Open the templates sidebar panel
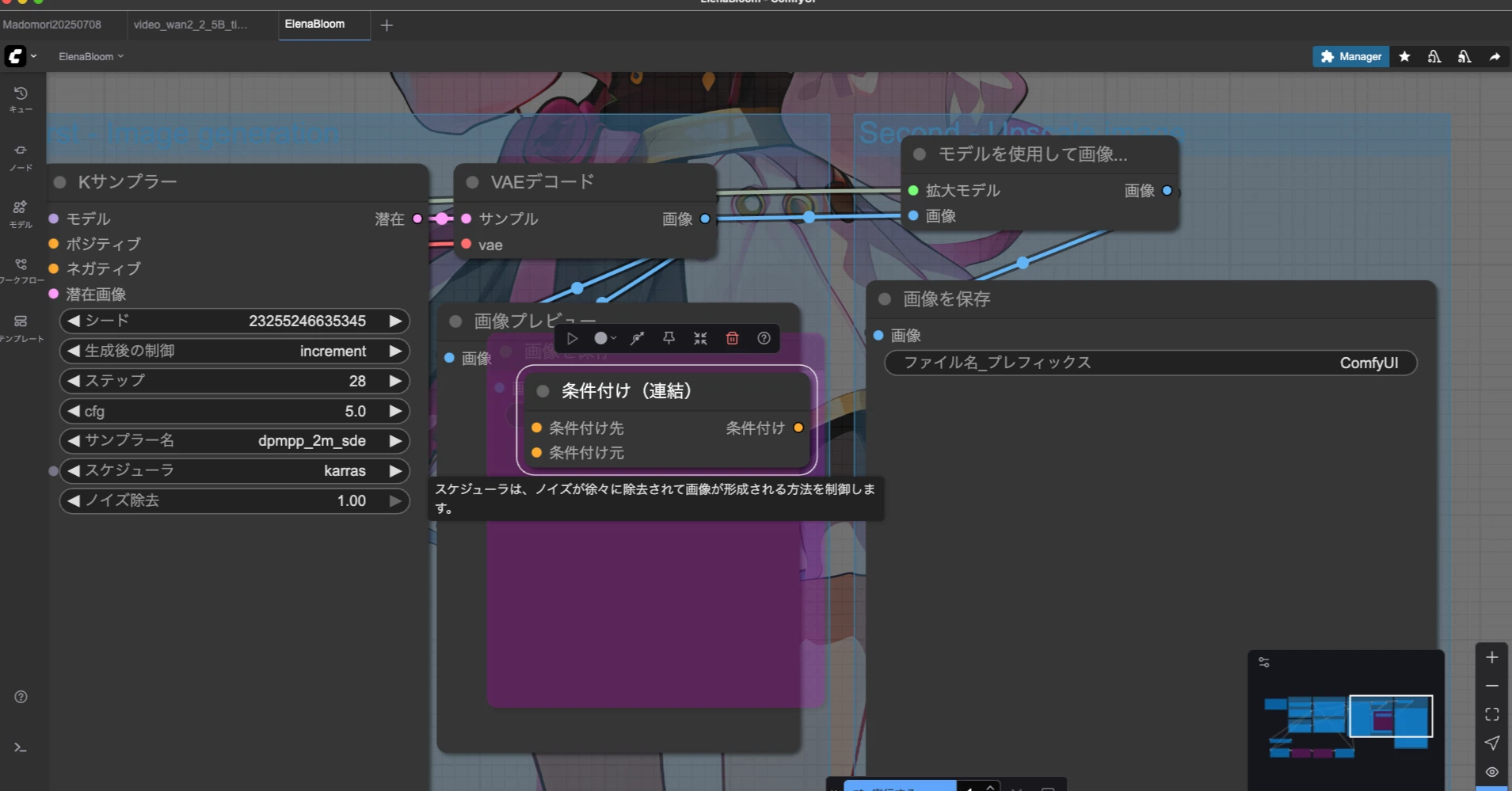The height and width of the screenshot is (791, 1512). (x=21, y=321)
